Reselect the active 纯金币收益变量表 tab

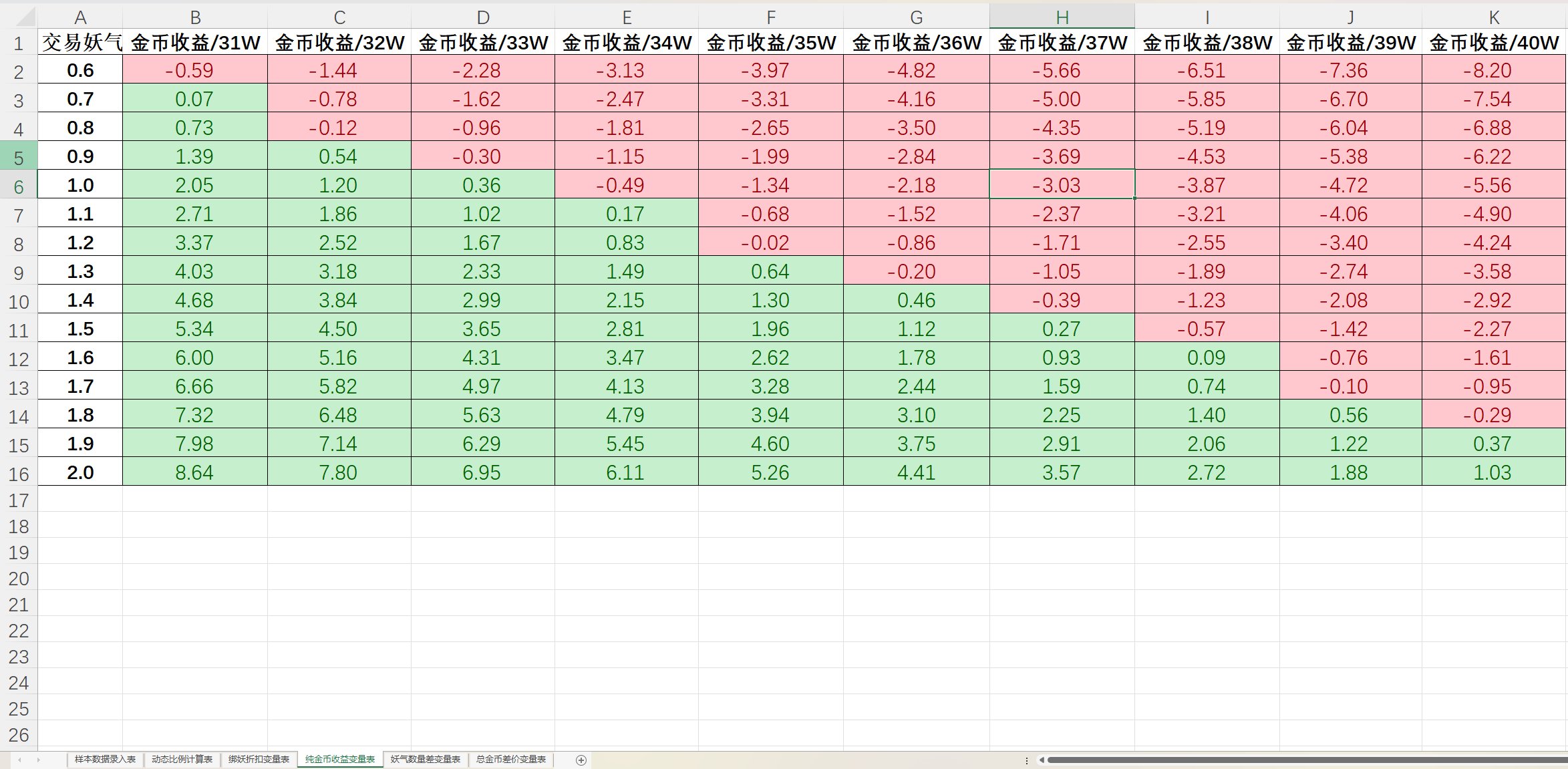(x=339, y=760)
